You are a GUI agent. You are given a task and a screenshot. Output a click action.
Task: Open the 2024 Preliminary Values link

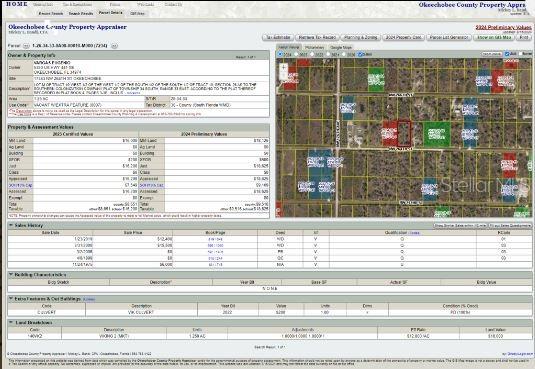pyautogui.click(x=504, y=27)
